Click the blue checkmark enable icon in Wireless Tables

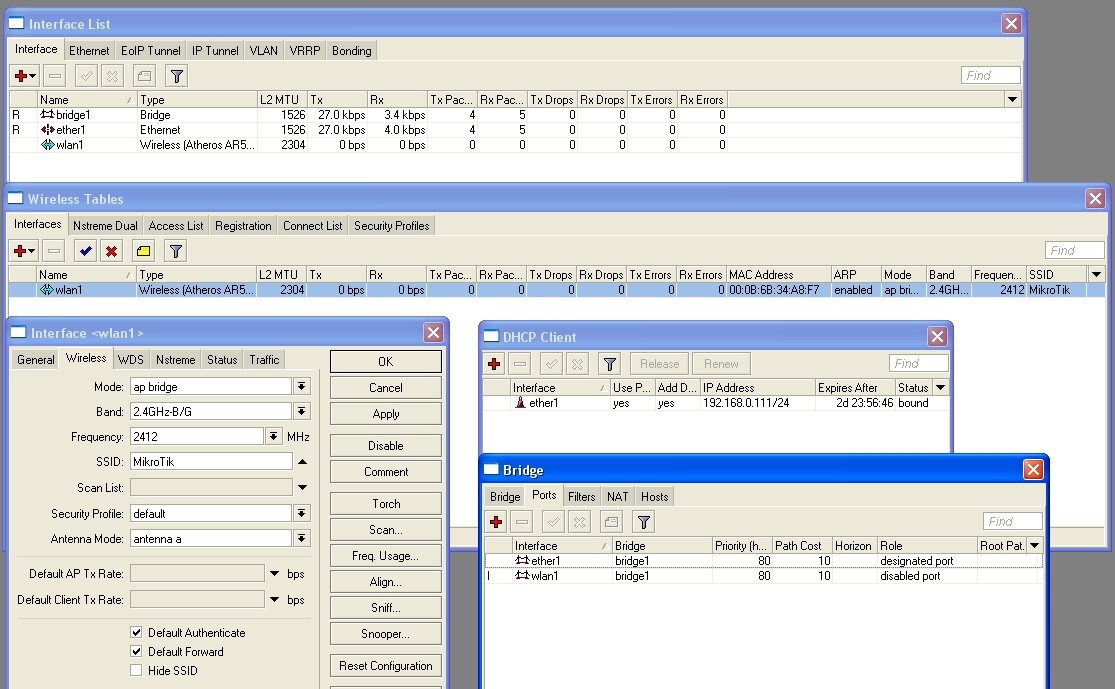[x=86, y=251]
